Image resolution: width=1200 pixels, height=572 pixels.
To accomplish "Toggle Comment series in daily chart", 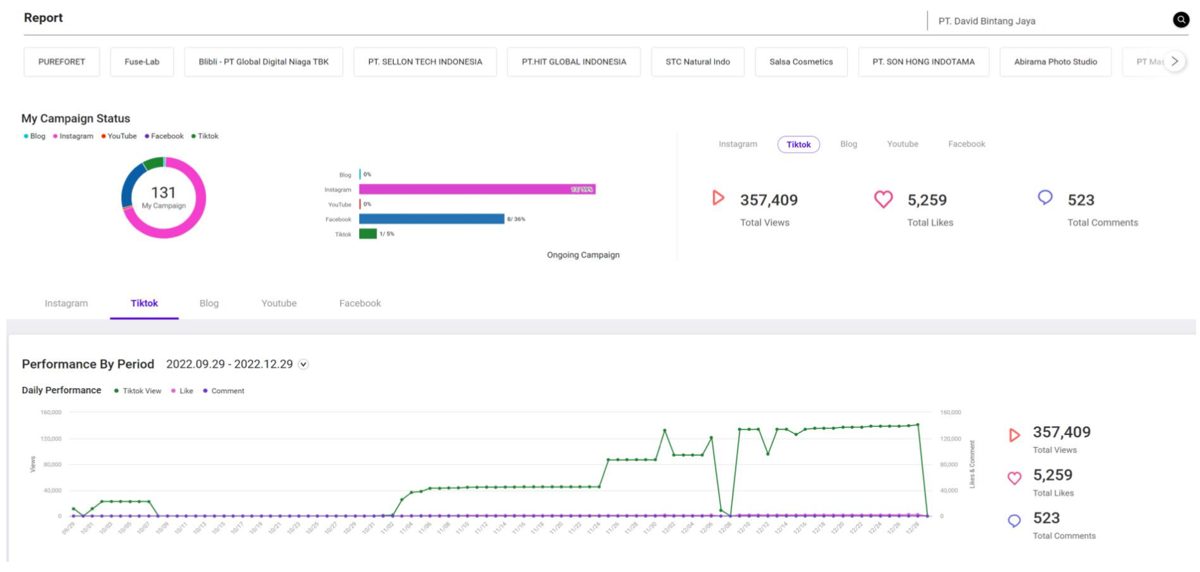I will coord(224,391).
